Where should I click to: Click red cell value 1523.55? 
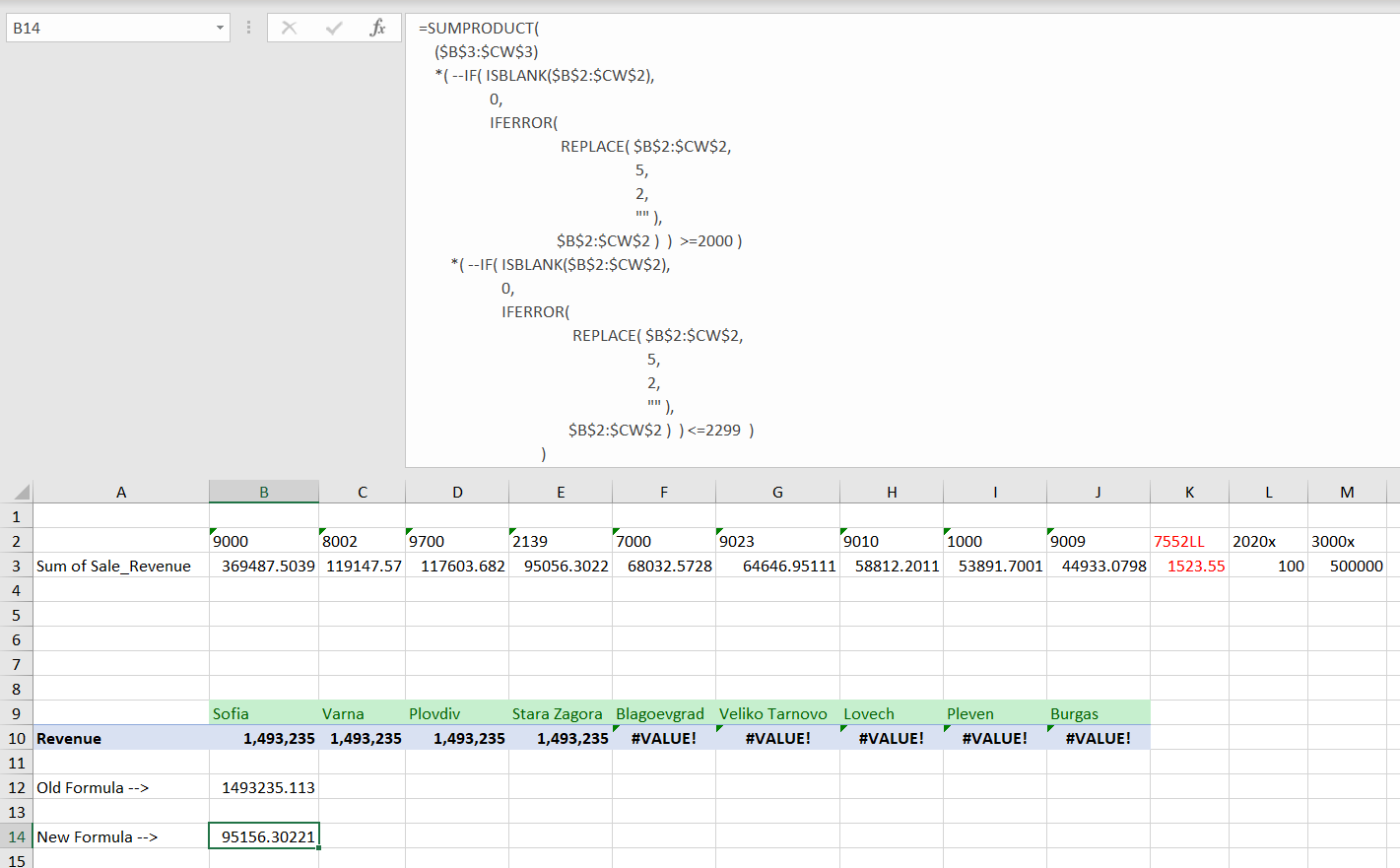[x=1189, y=566]
